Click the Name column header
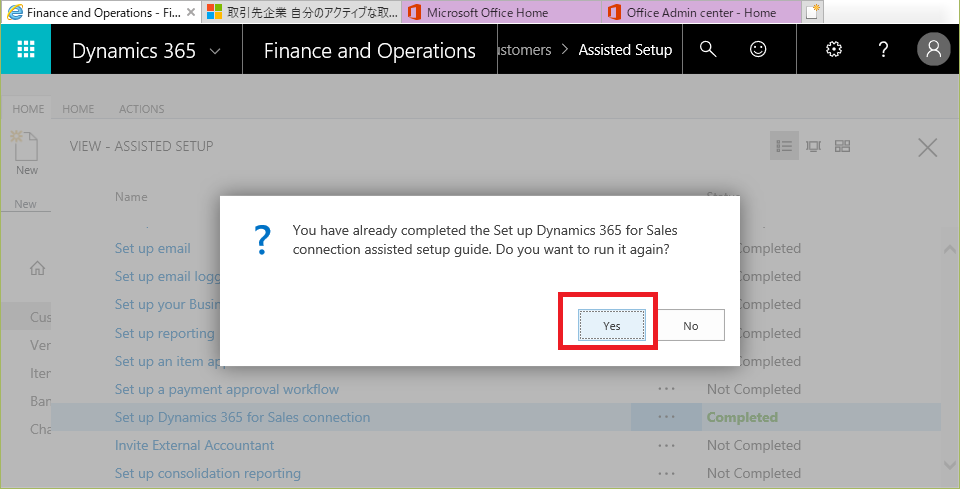 point(131,196)
